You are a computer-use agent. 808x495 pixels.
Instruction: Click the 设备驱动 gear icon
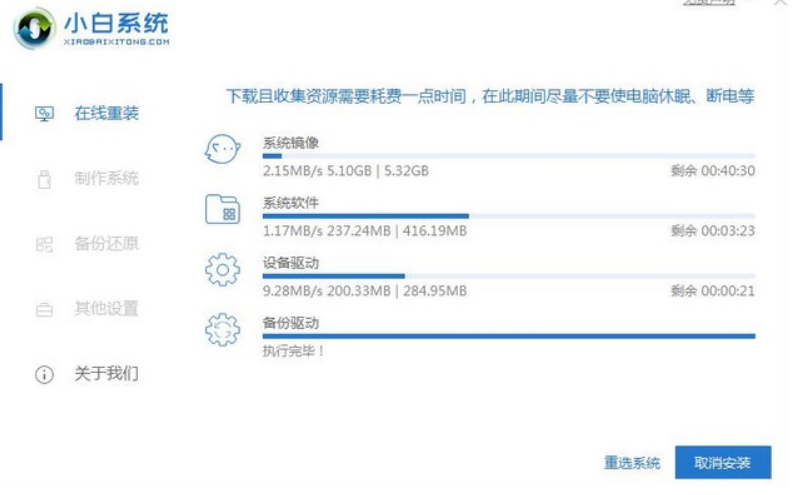[x=222, y=270]
